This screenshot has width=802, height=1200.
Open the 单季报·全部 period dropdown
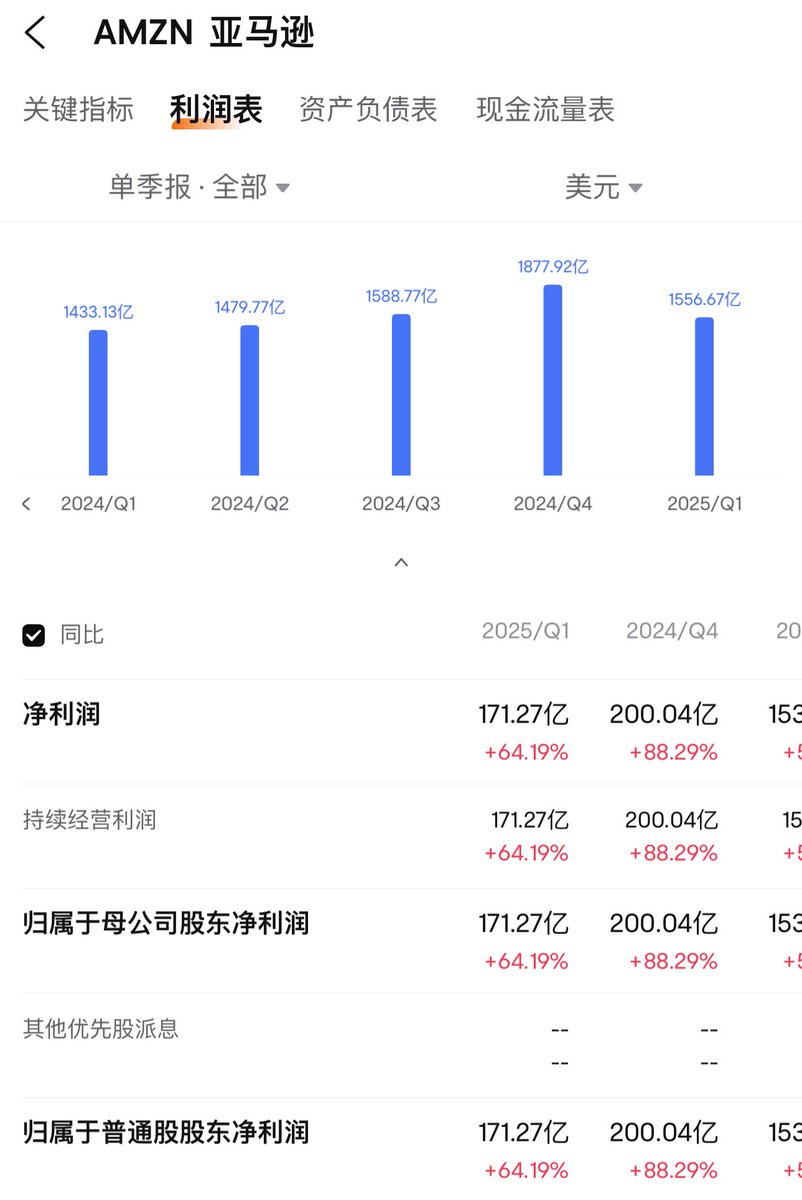coord(199,187)
